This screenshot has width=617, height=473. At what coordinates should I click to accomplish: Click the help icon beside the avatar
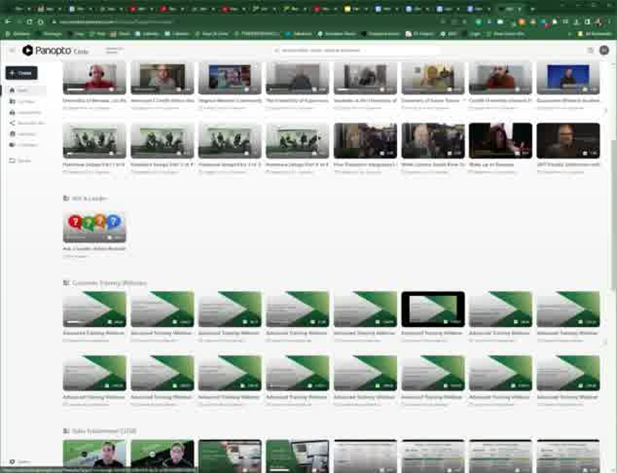[587, 50]
